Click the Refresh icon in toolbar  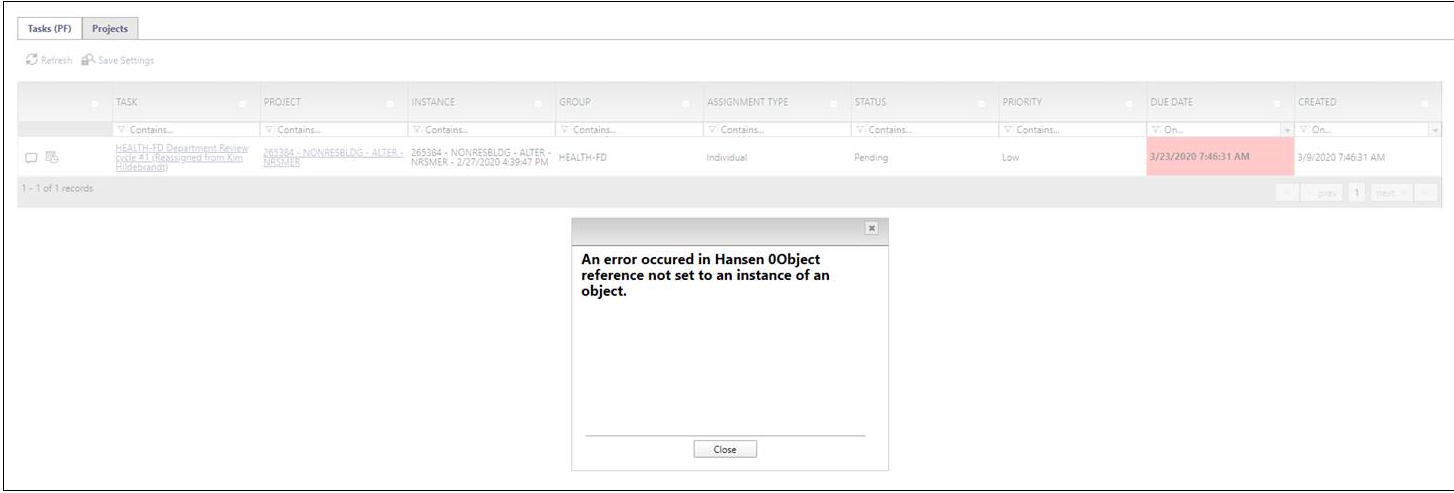click(31, 61)
